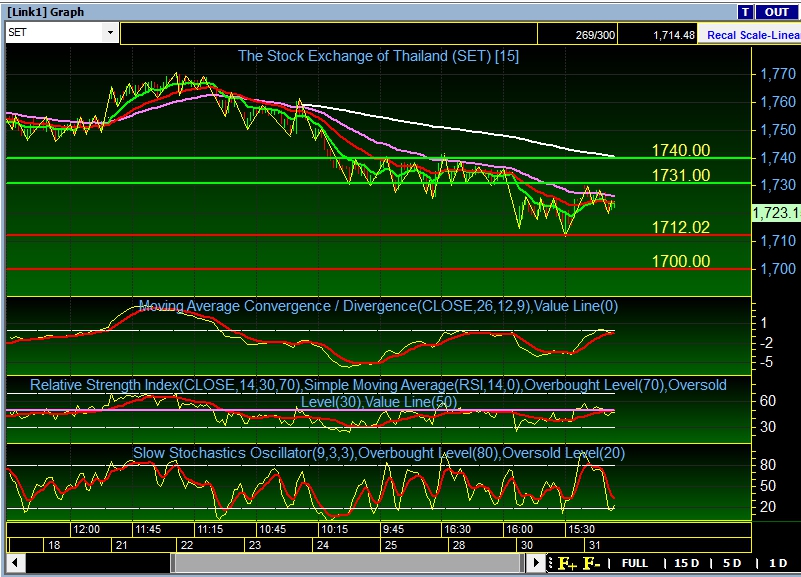Click the 1712.02 support line label
This screenshot has height=577, width=801.
680,227
